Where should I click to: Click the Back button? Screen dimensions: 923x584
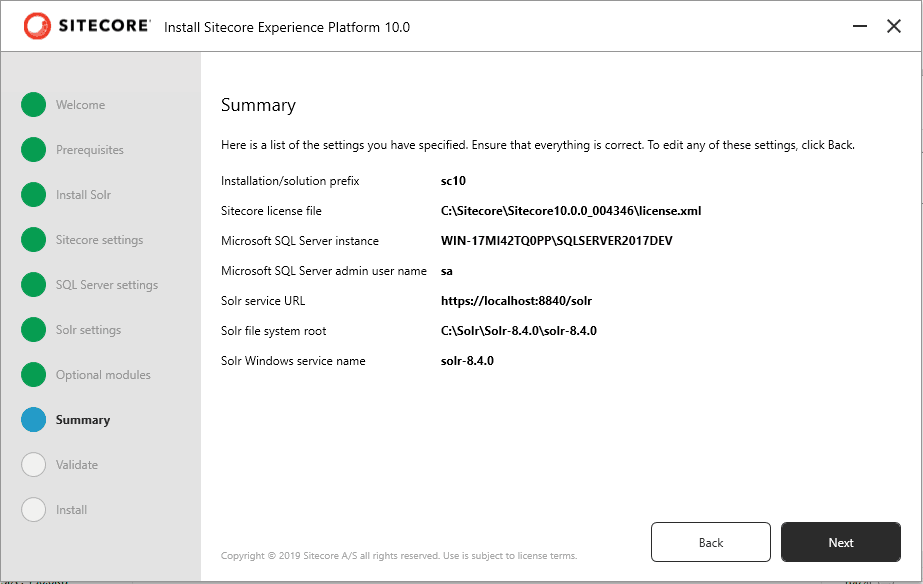pyautogui.click(x=710, y=542)
